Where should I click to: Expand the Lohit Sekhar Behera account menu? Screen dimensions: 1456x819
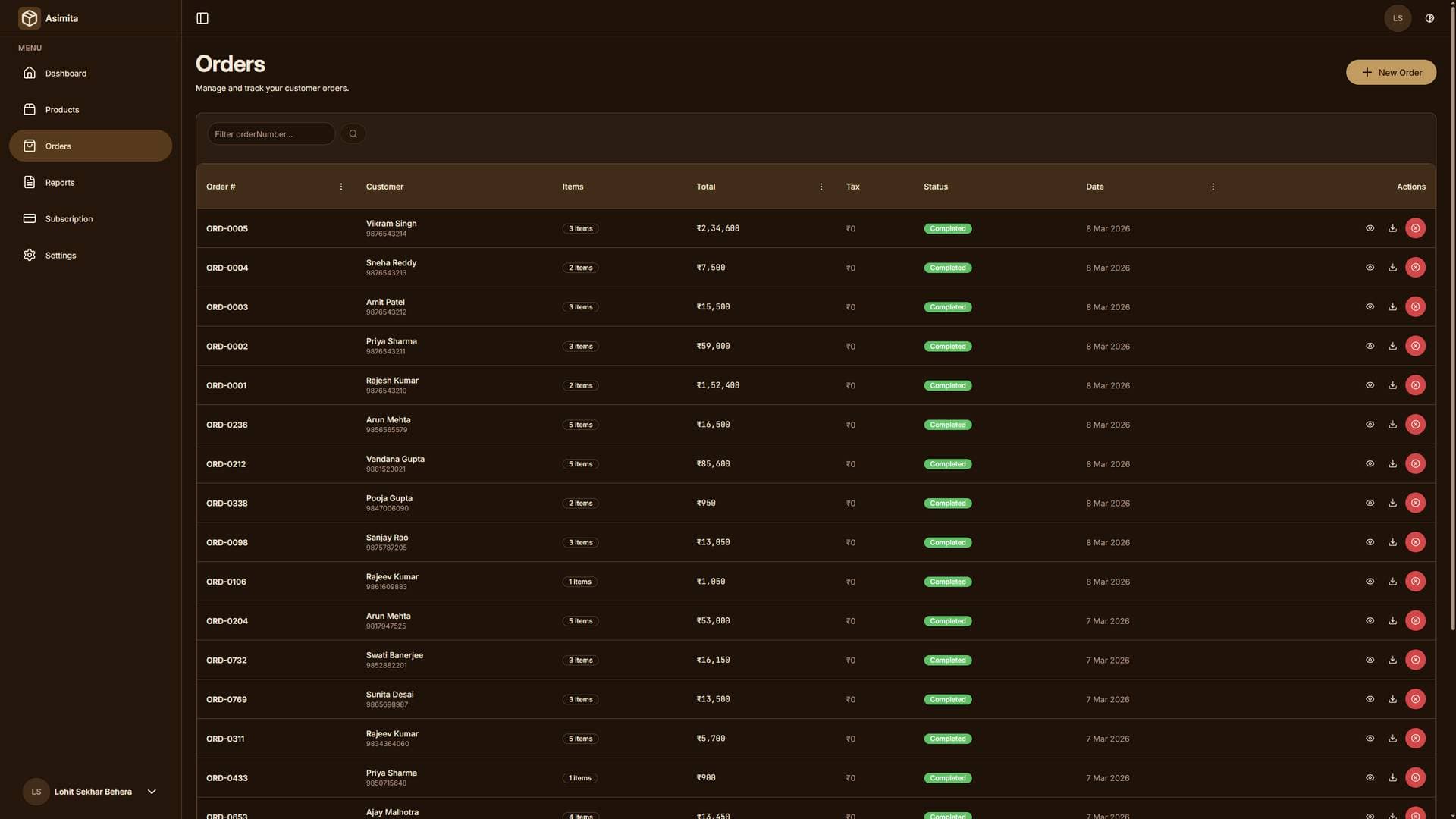pos(151,791)
